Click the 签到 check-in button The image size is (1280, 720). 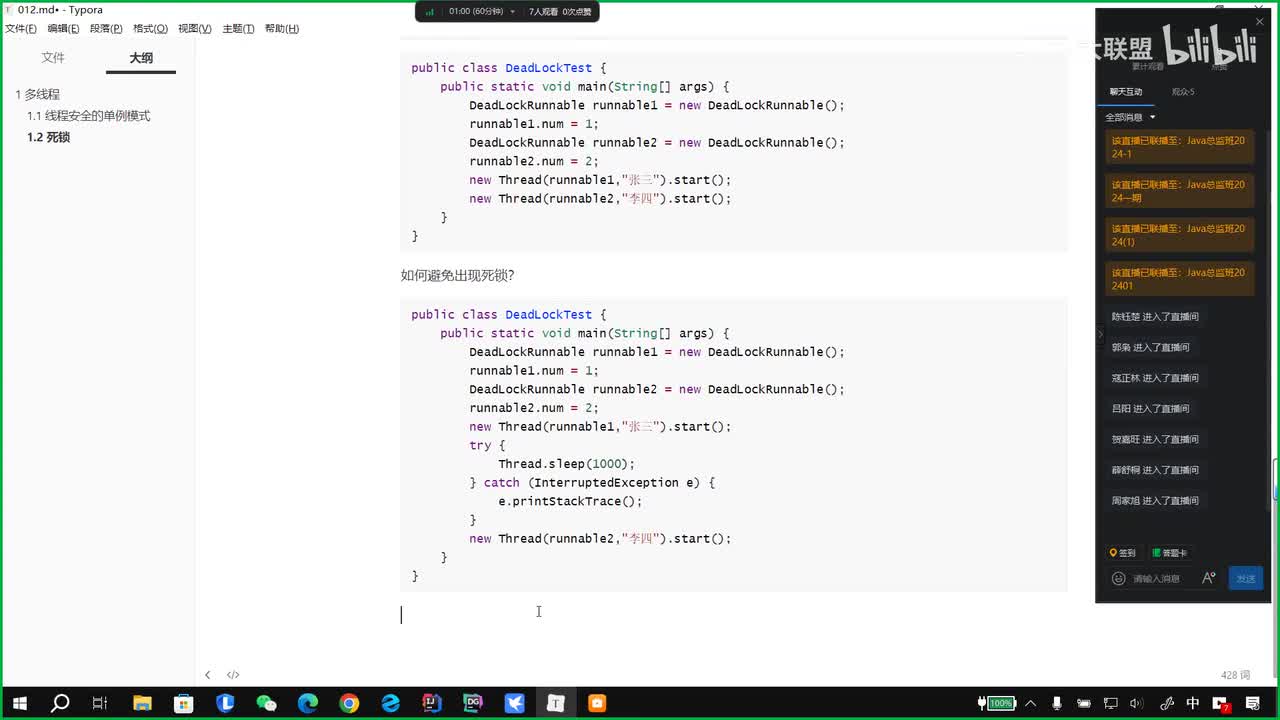(x=1123, y=553)
